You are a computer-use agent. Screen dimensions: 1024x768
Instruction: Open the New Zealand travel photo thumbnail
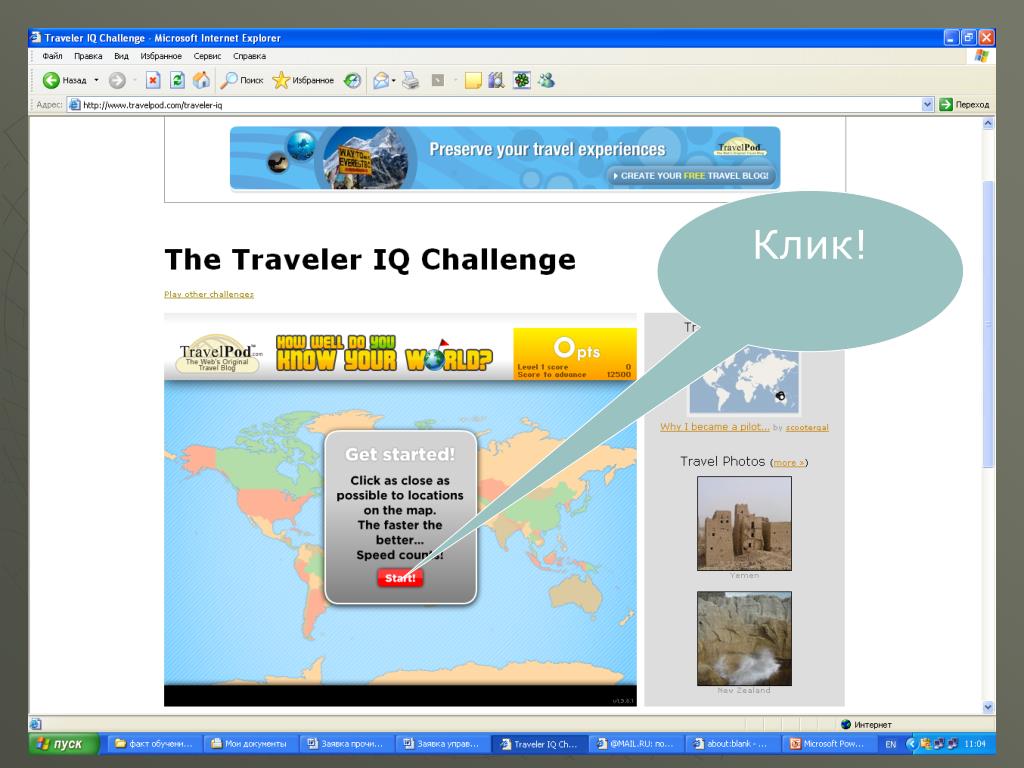pyautogui.click(x=744, y=639)
